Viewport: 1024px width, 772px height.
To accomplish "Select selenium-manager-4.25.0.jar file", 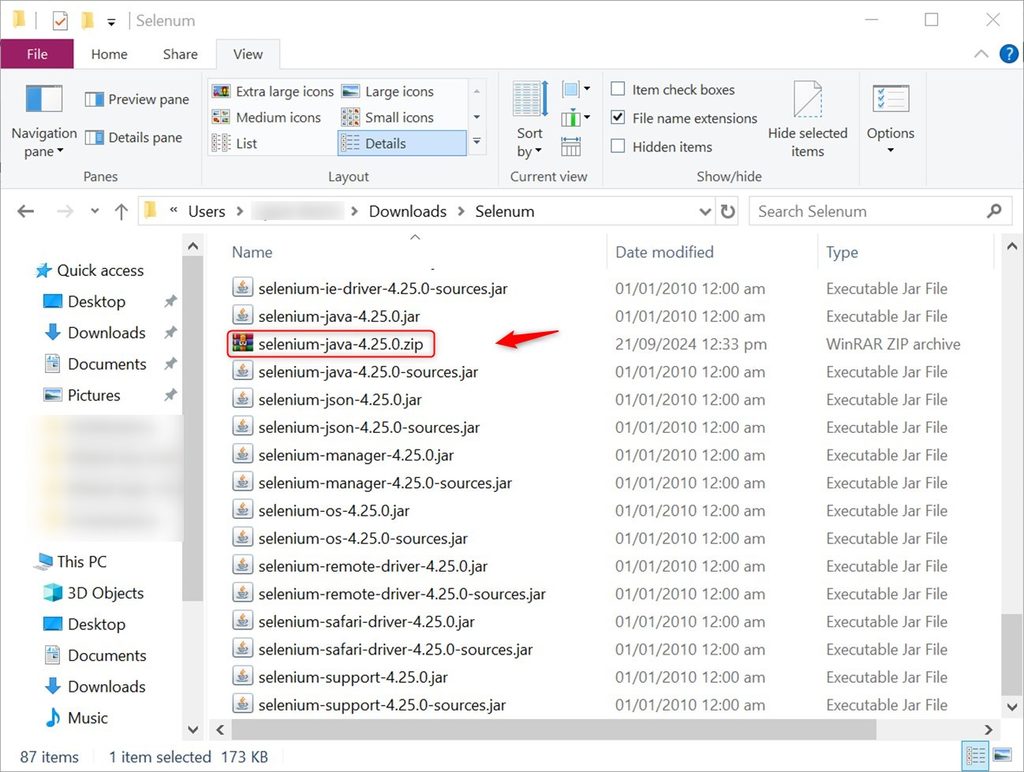I will [x=355, y=455].
